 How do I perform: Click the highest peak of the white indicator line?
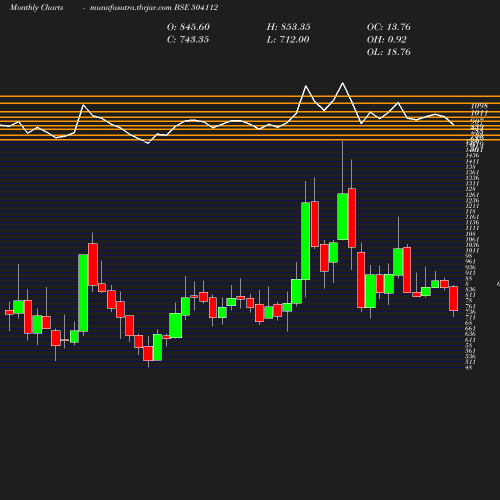[343, 83]
